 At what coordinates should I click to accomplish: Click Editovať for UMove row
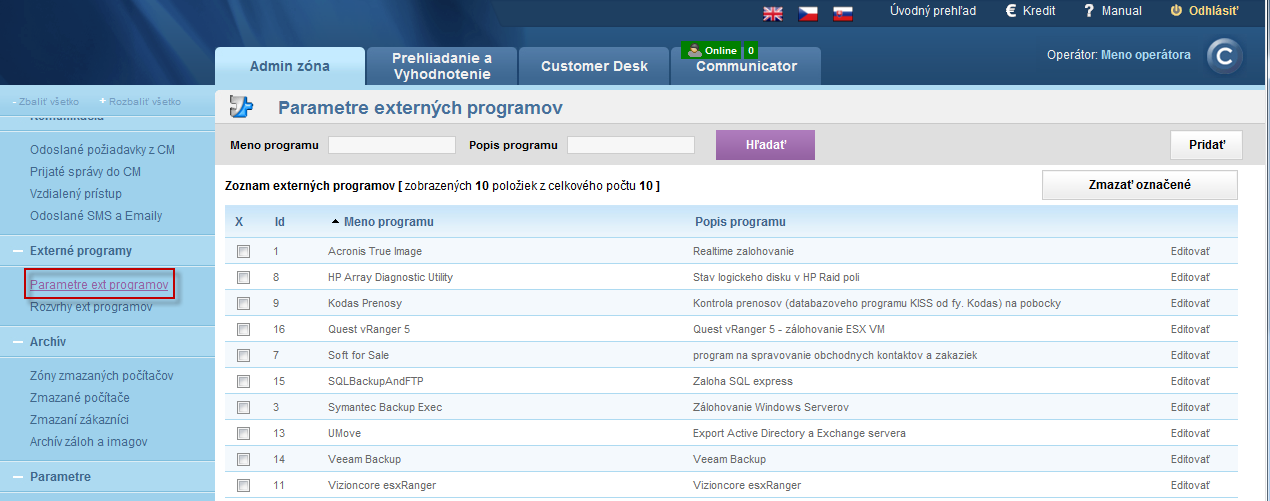[x=1190, y=433]
